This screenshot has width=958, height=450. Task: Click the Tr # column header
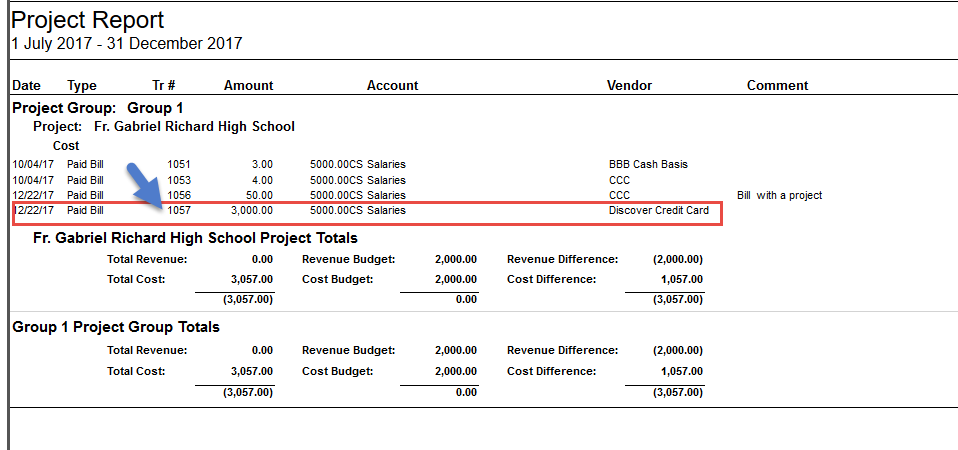(164, 85)
